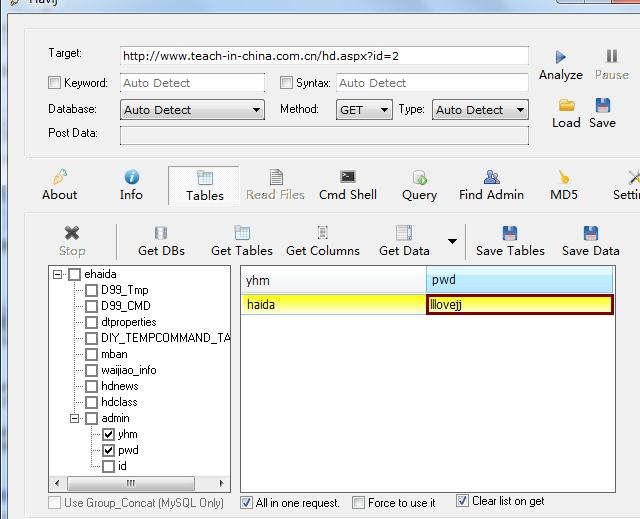Click the Analyze play icon
The image size is (640, 519).
point(561,57)
